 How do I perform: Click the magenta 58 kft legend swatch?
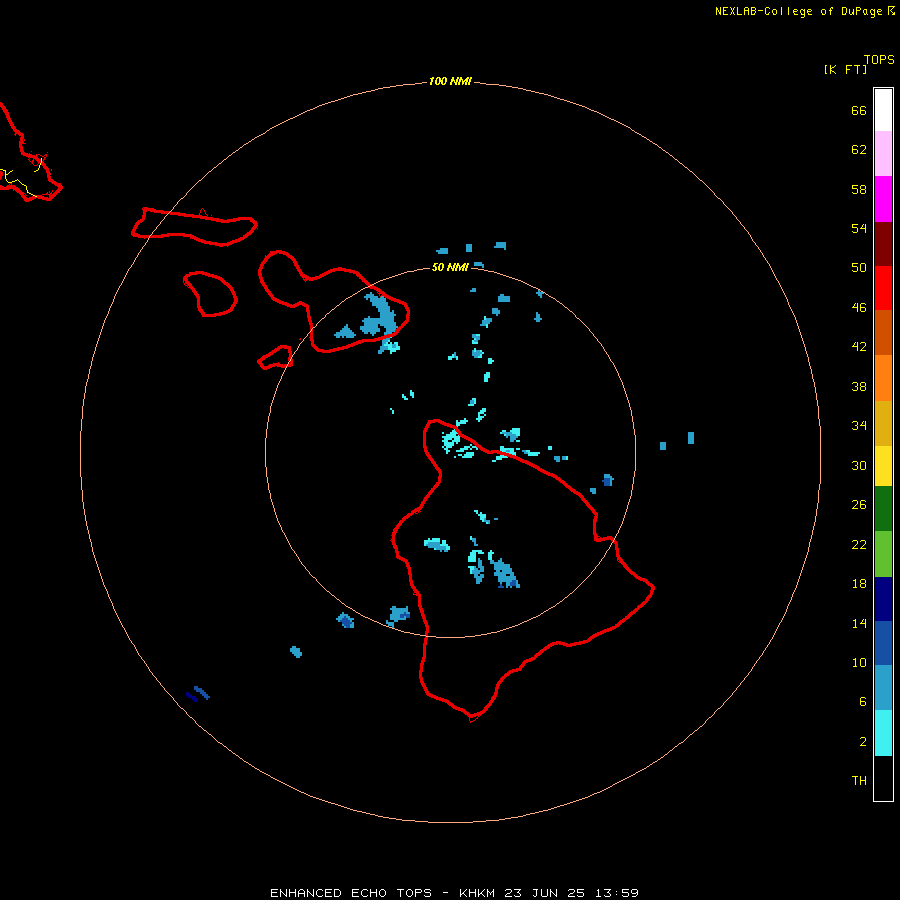point(883,199)
